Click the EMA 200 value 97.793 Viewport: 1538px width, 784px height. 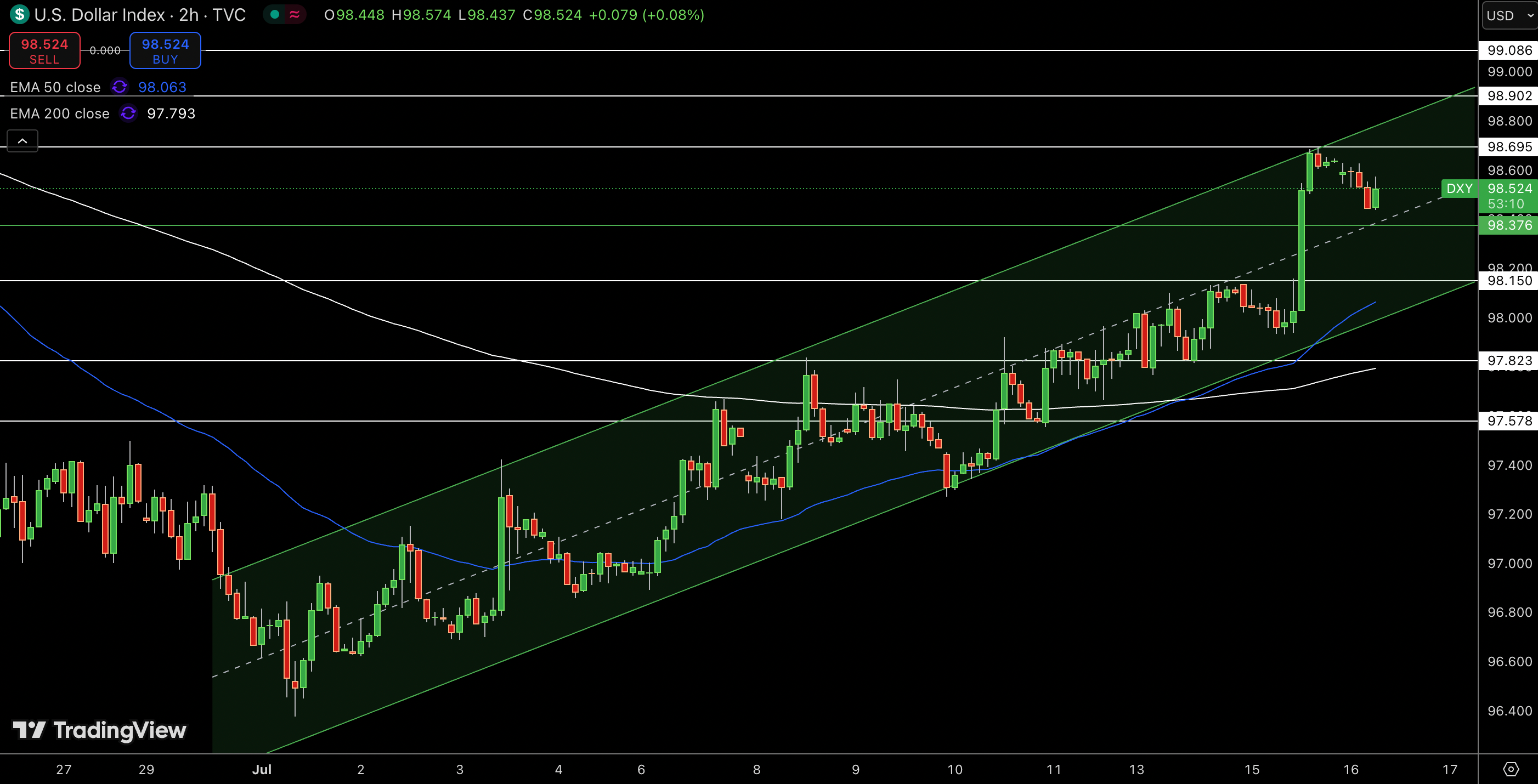[x=171, y=113]
